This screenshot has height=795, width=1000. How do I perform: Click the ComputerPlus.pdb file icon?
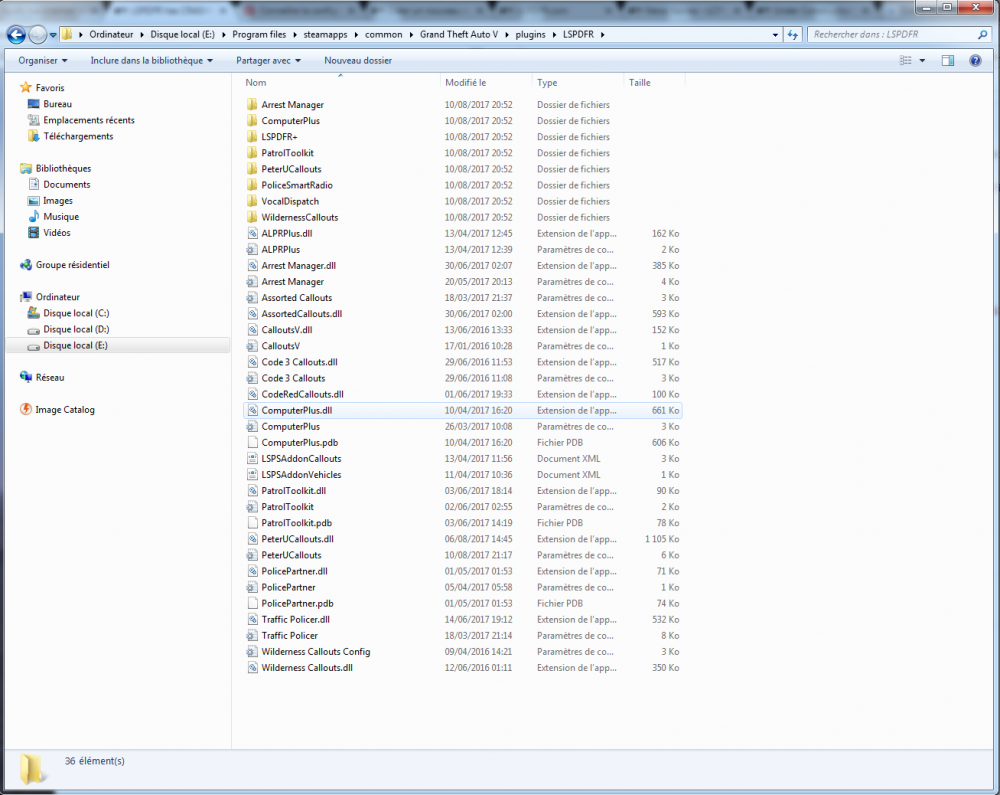point(253,442)
